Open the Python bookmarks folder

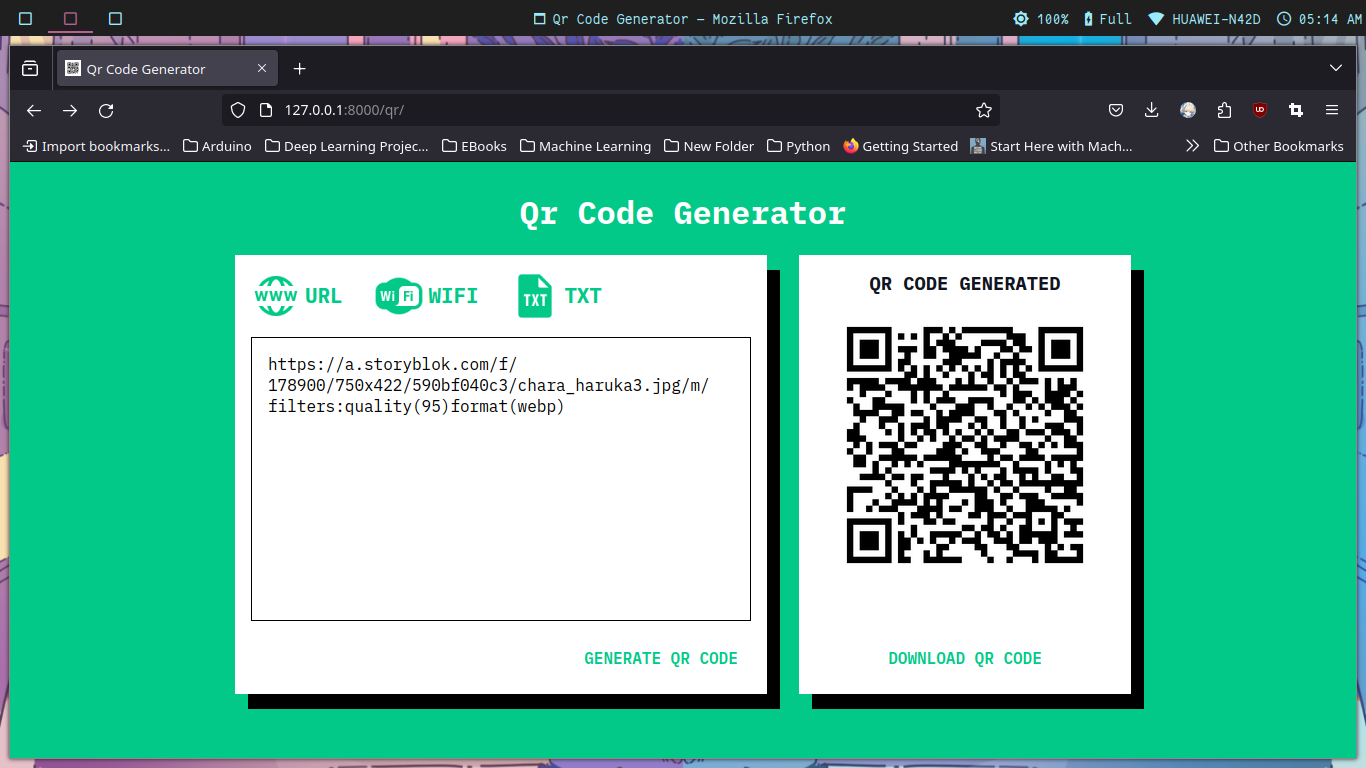(798, 146)
